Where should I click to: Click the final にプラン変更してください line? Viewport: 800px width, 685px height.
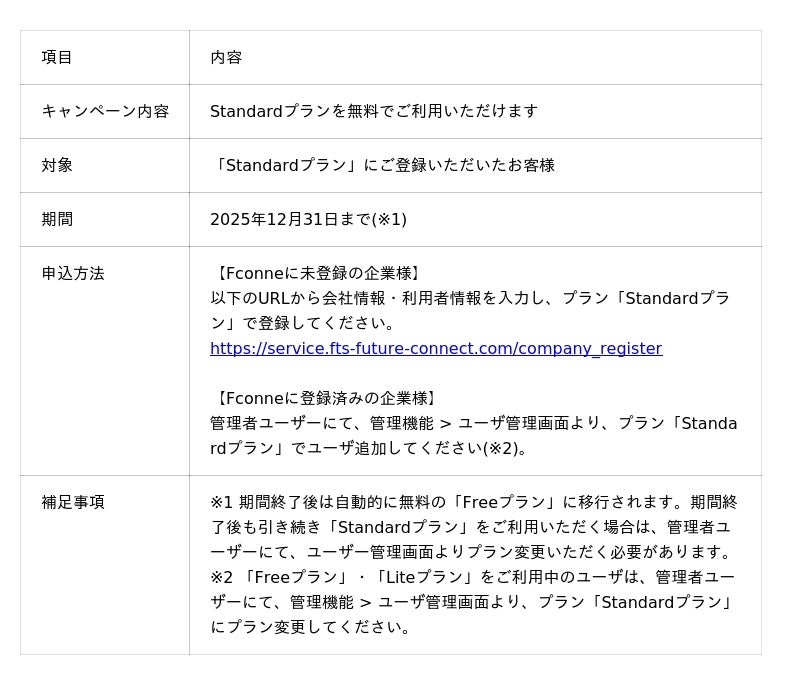click(x=311, y=627)
